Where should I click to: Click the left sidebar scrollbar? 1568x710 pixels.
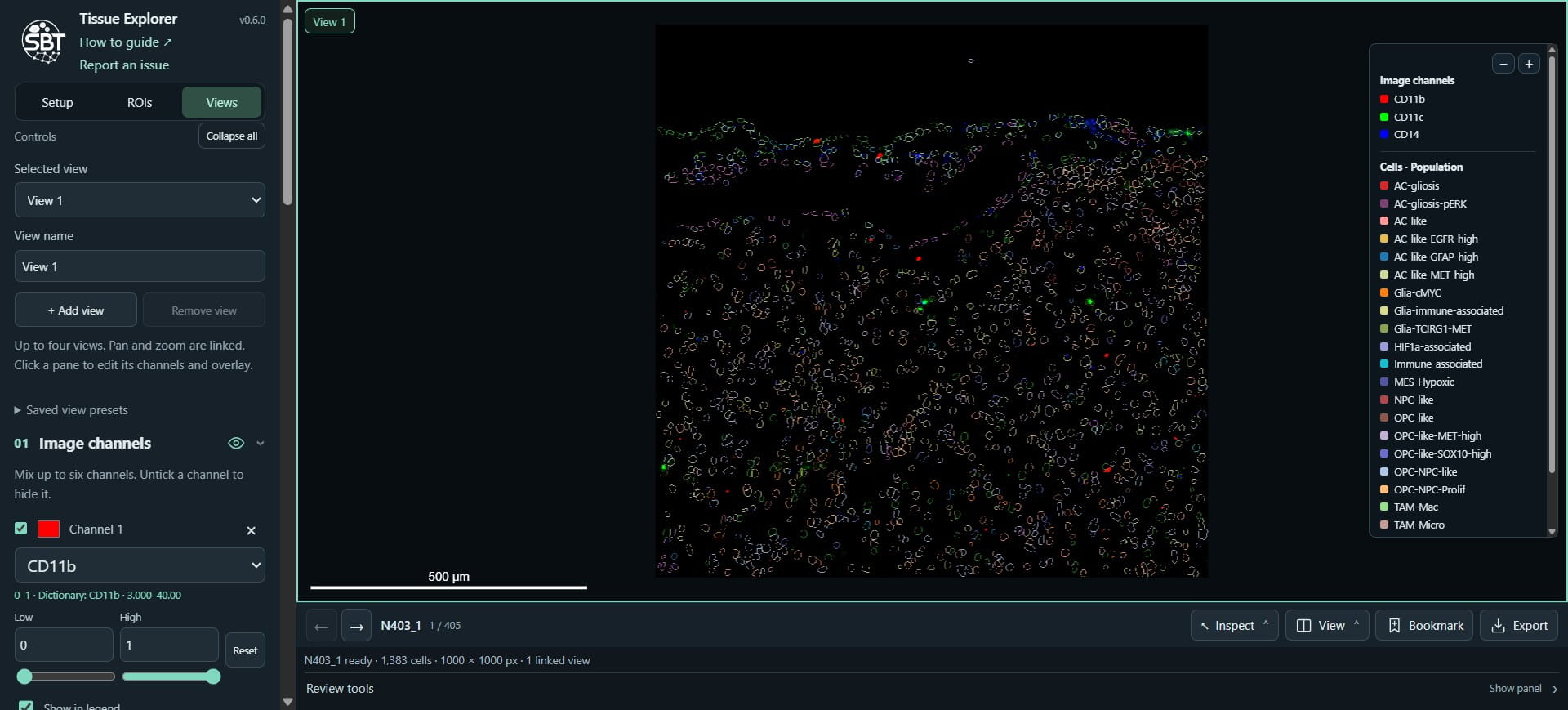287,110
